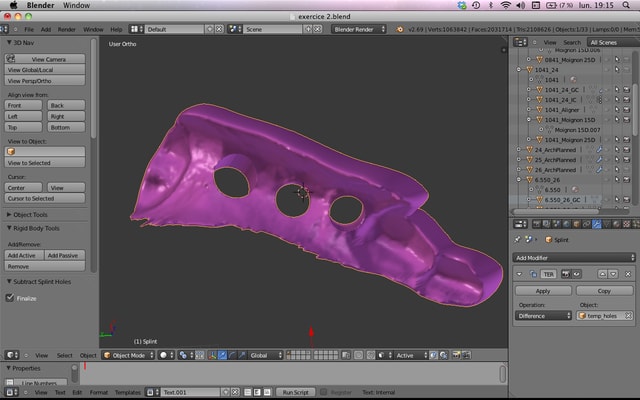Click the View Camera button
This screenshot has height=400, width=640.
click(x=48, y=59)
